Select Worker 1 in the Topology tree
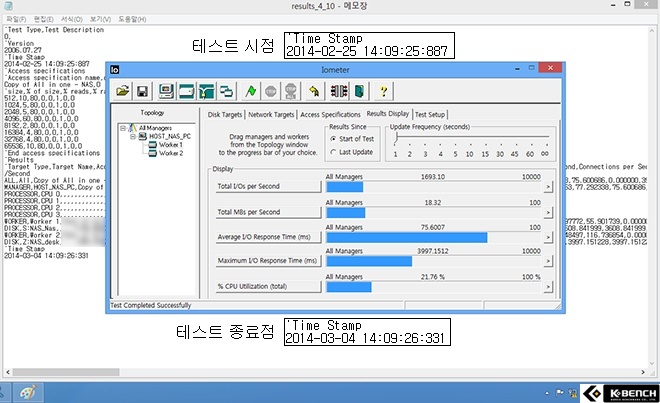Screen dimensions: 660x403 [x=170, y=144]
